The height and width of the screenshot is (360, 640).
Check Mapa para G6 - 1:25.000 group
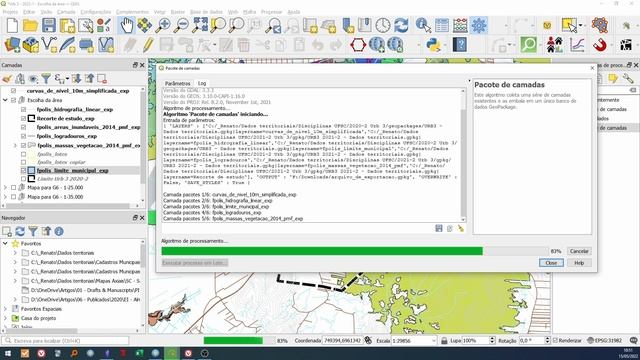pyautogui.click(x=14, y=188)
